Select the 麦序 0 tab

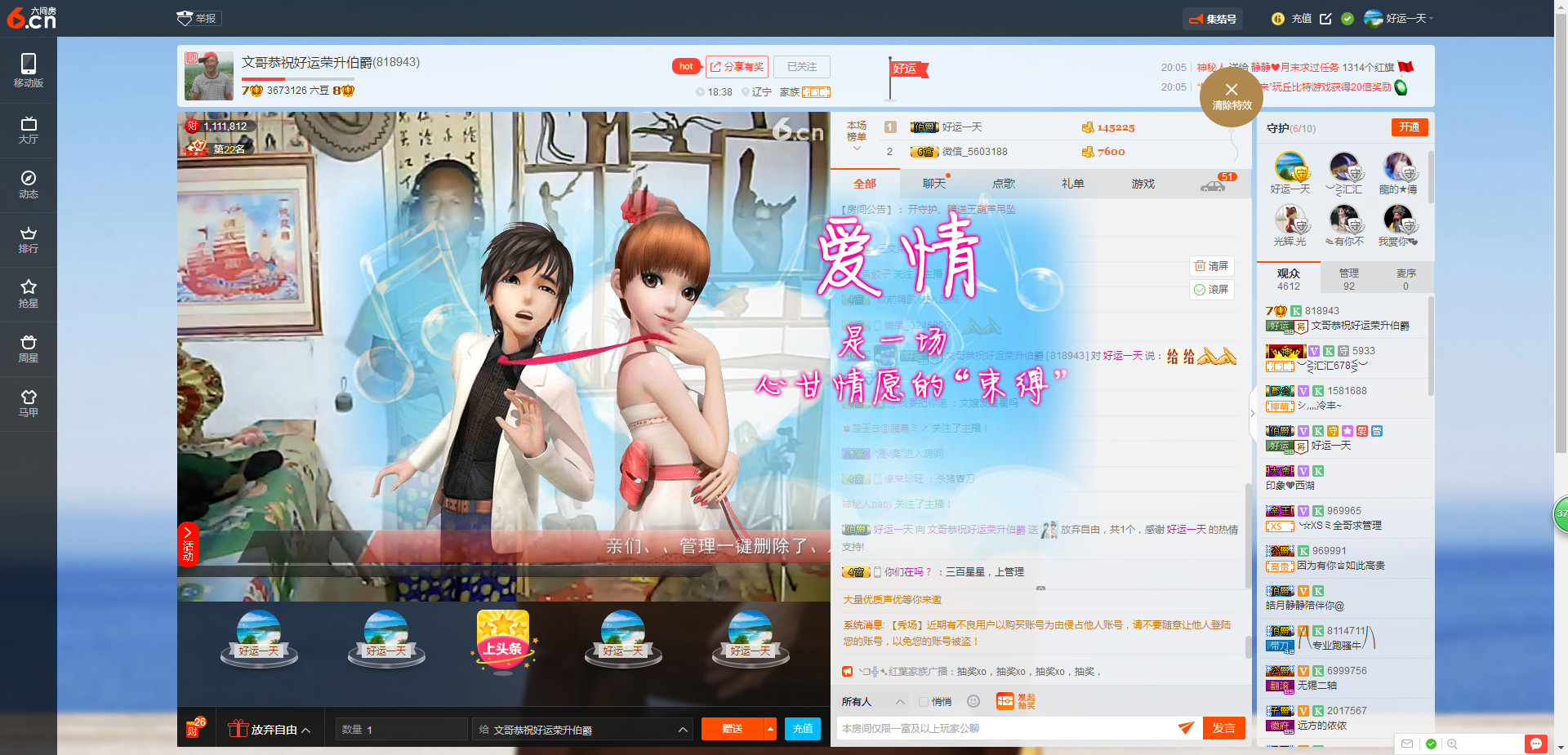coord(1405,279)
